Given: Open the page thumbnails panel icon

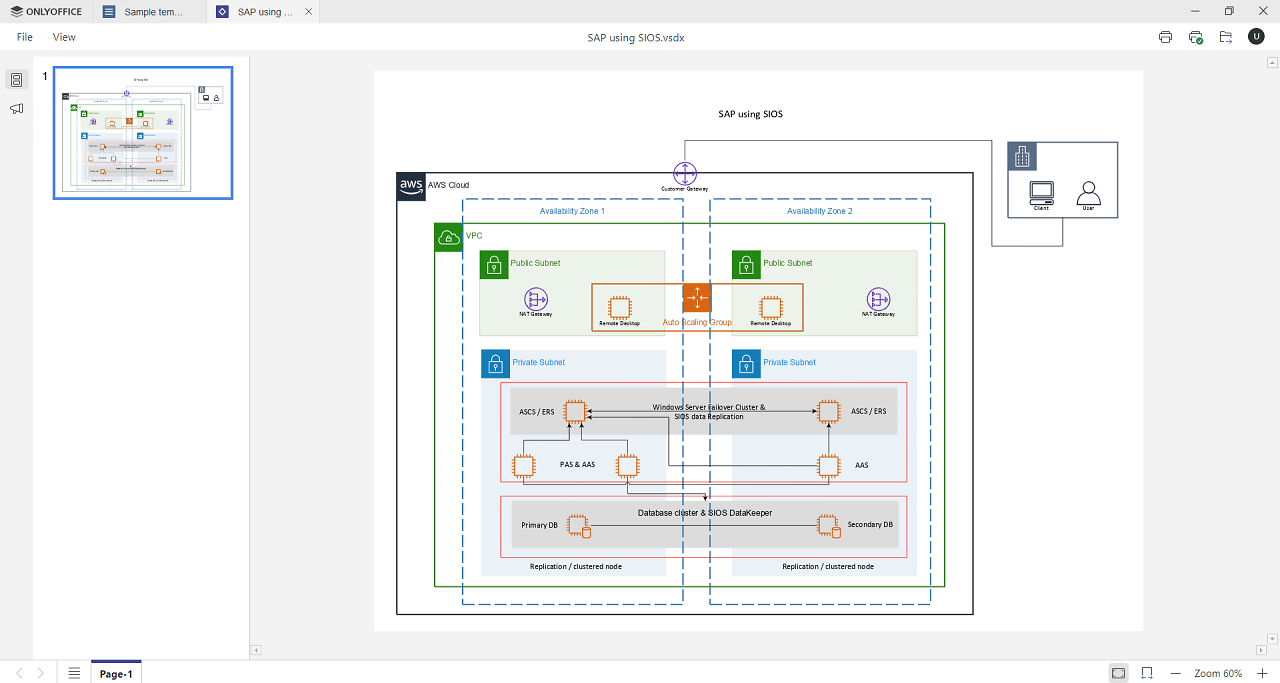Looking at the screenshot, I should click(16, 80).
